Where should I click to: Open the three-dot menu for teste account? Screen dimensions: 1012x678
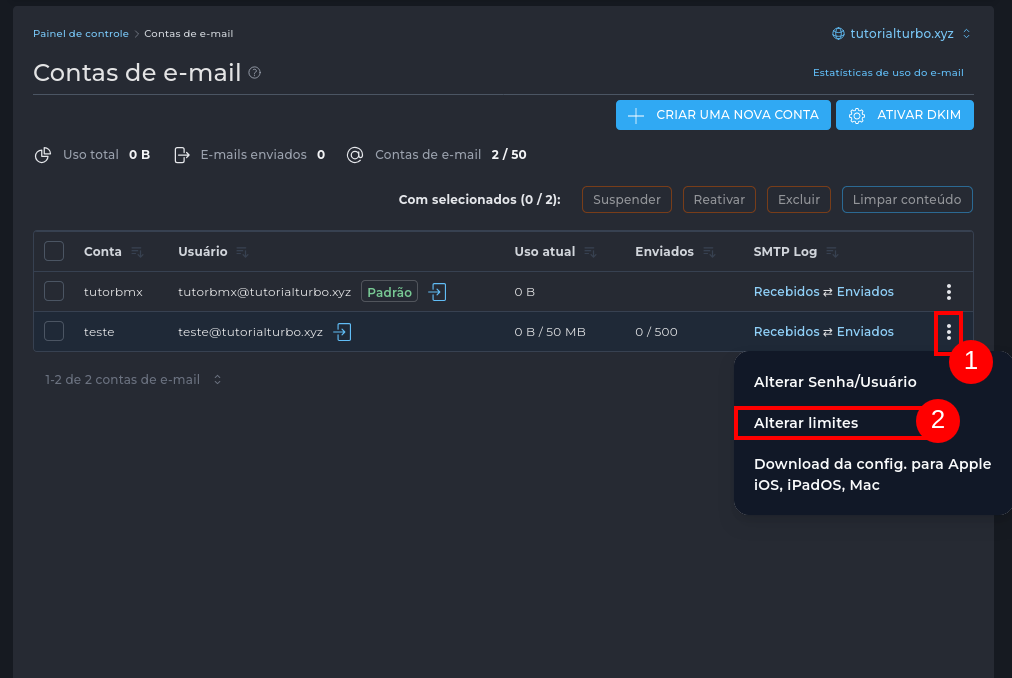[948, 332]
